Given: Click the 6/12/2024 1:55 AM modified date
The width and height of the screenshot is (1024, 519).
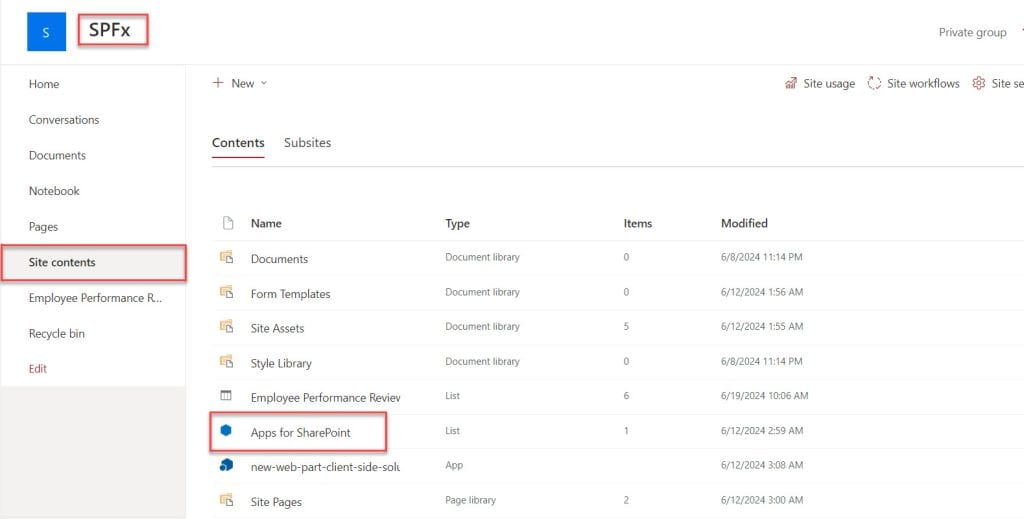Looking at the screenshot, I should (x=762, y=326).
